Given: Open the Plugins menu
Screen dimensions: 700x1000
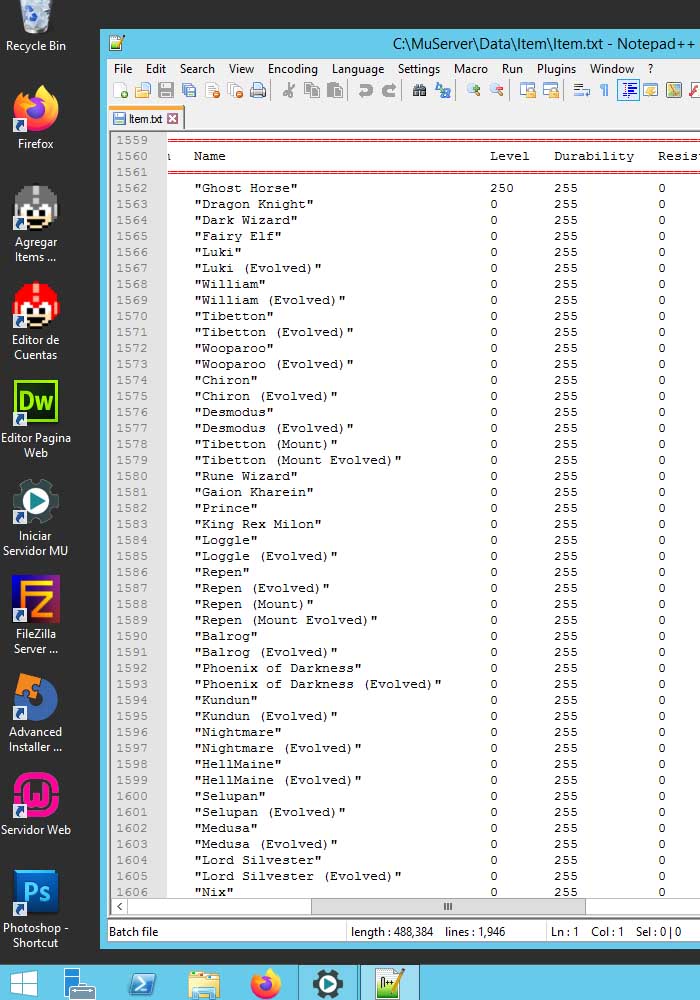Looking at the screenshot, I should click(556, 69).
